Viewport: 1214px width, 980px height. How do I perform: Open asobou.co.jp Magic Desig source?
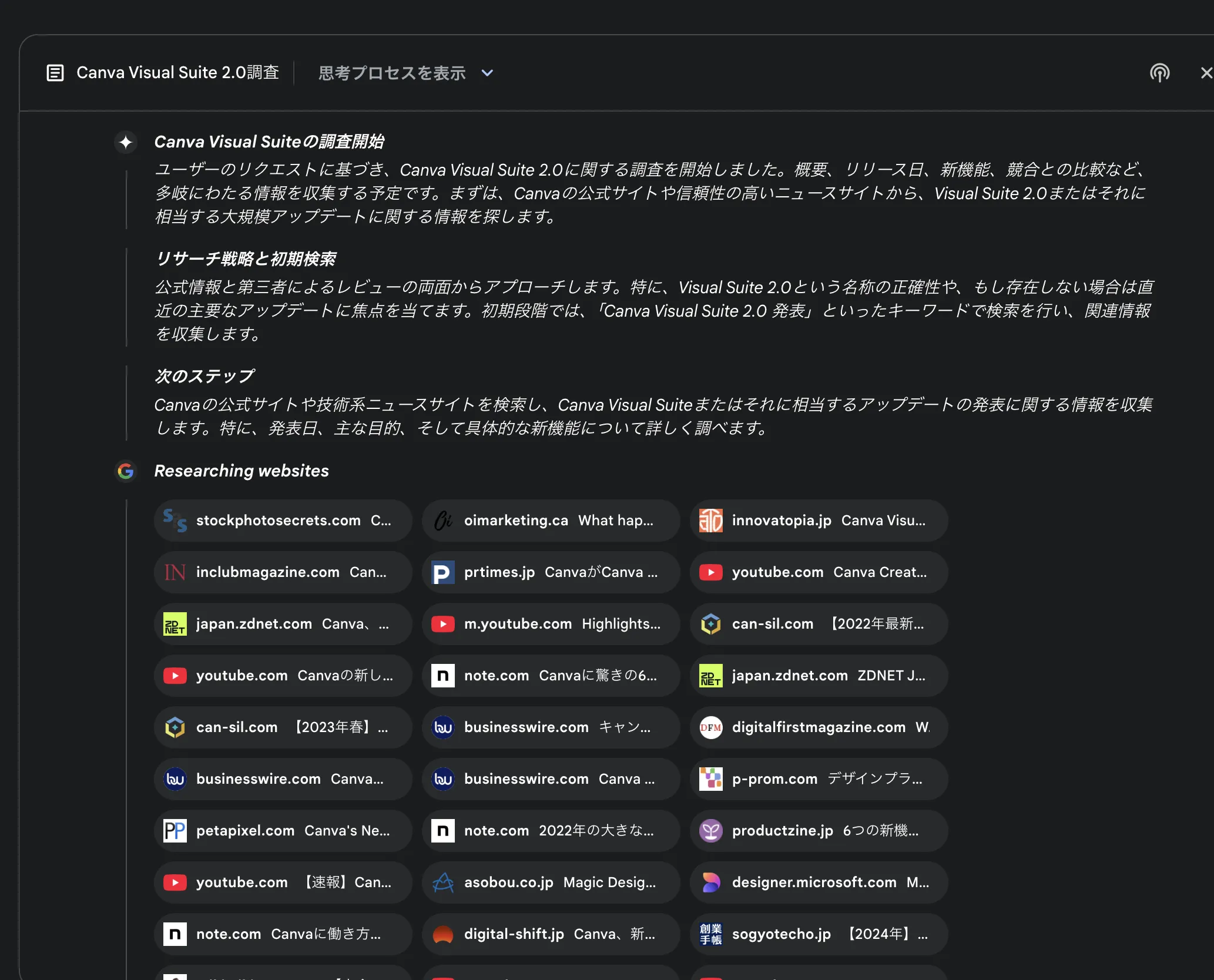pyautogui.click(x=551, y=882)
